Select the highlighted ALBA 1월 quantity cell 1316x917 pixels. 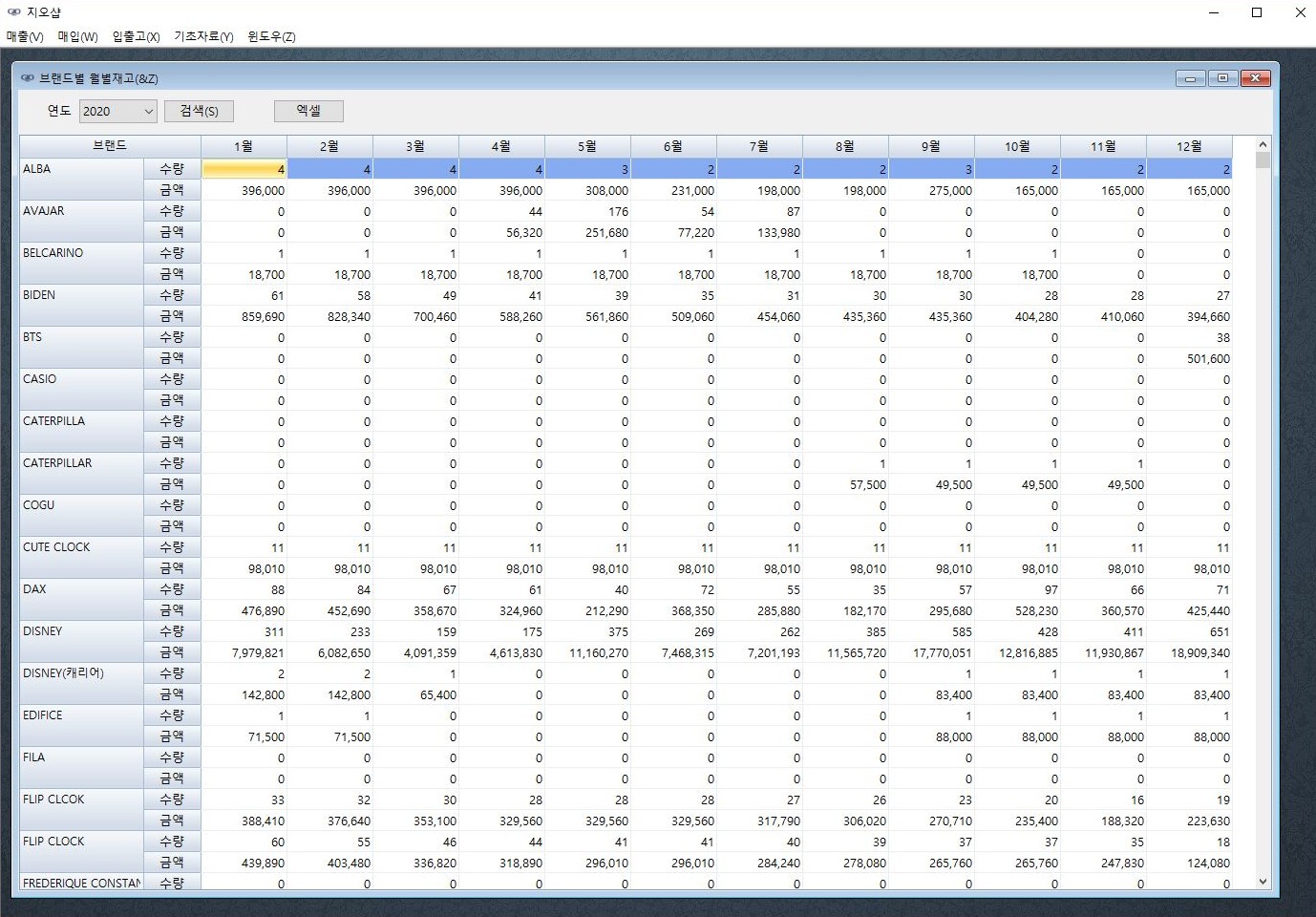(244, 169)
